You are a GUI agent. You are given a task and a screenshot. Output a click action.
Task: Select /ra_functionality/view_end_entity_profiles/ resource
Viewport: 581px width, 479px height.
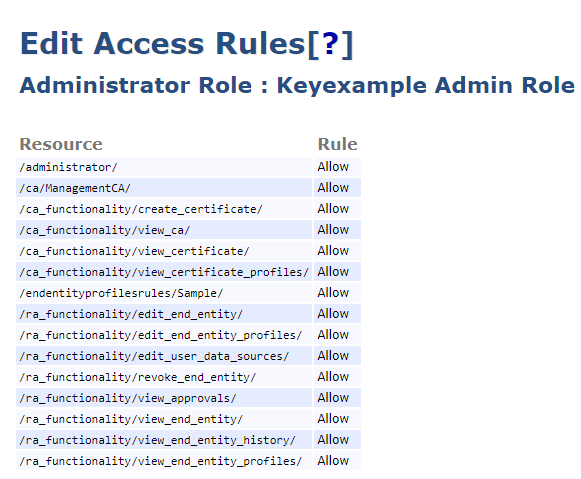[x=160, y=461]
